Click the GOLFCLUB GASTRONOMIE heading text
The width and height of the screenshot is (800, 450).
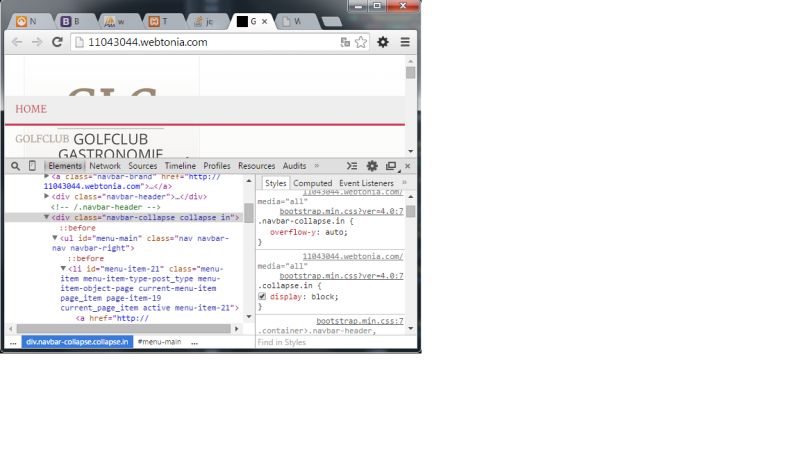click(110, 146)
